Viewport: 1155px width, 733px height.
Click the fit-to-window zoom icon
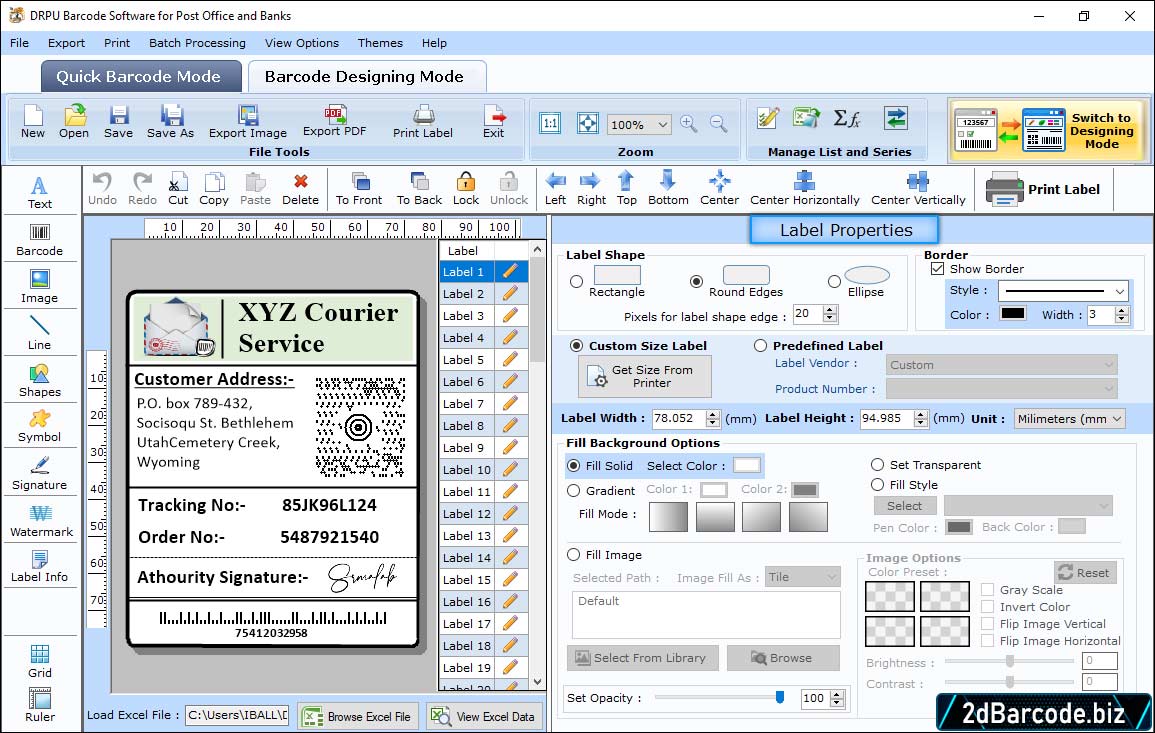588,123
